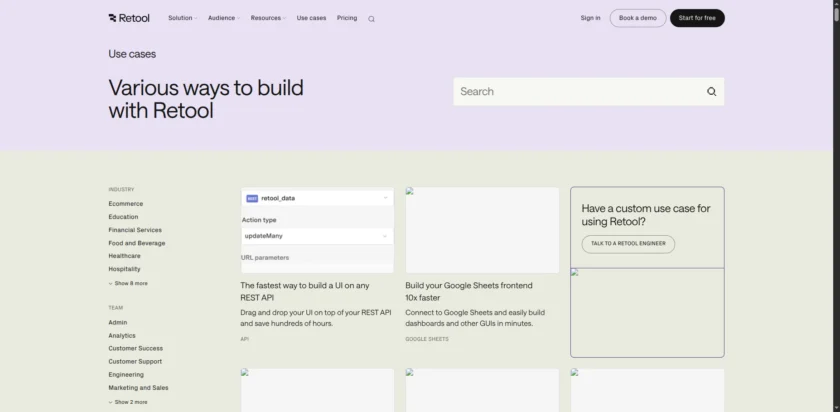Open retool_data resource dropdown in card

click(317, 198)
